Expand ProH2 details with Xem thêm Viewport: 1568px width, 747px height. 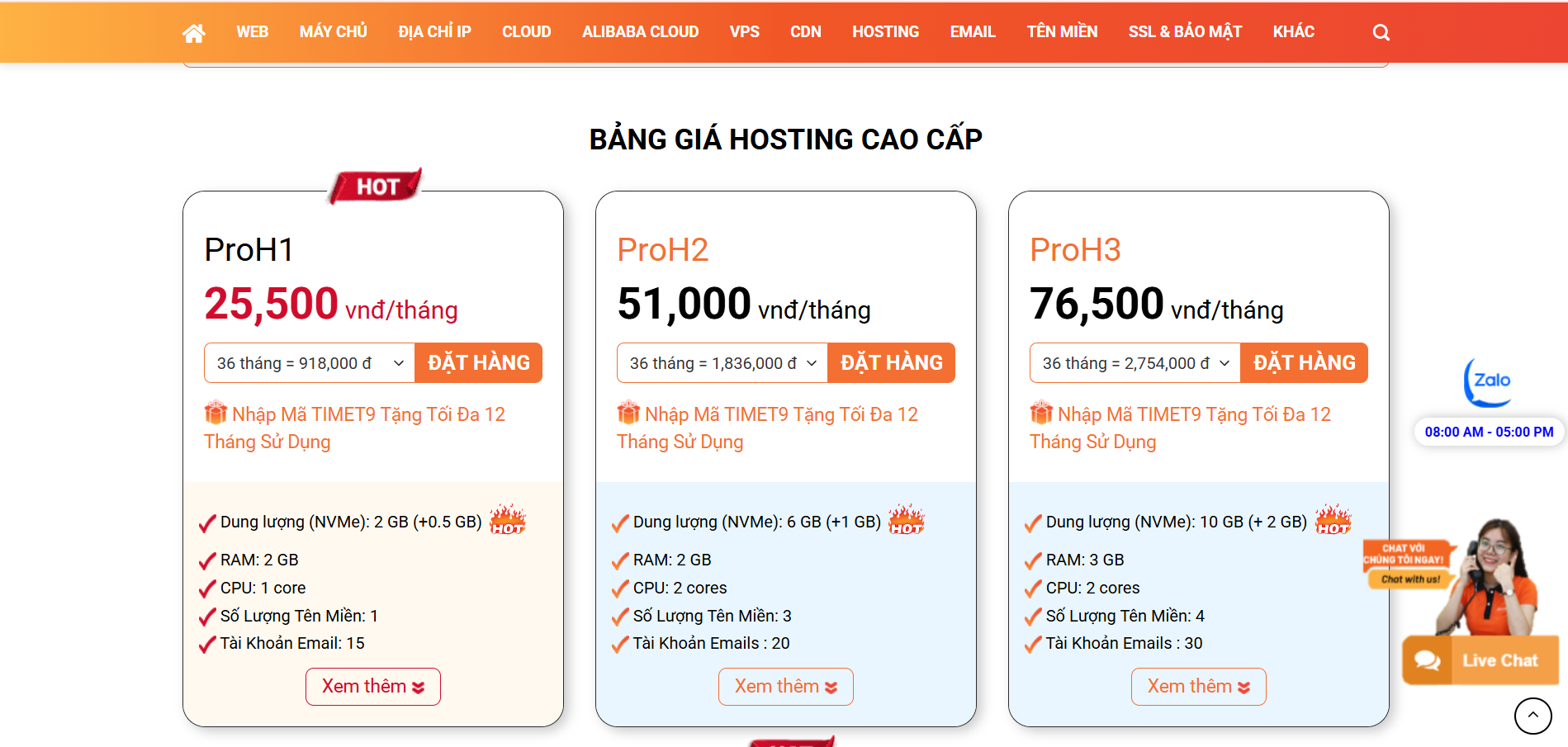(x=786, y=687)
